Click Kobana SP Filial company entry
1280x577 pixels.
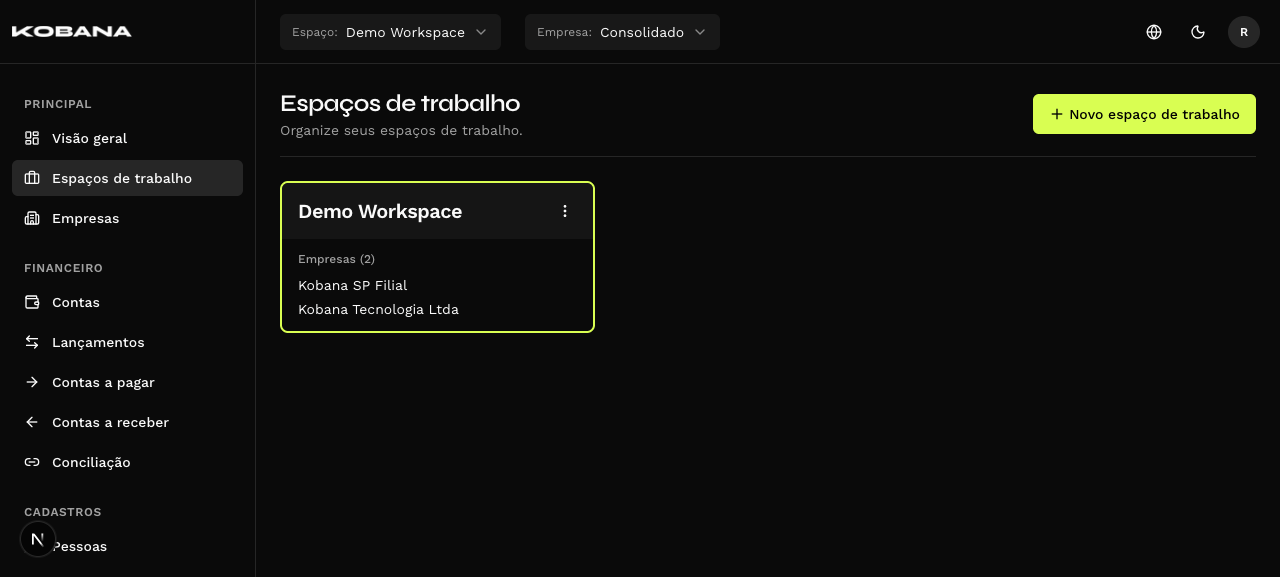click(x=352, y=285)
